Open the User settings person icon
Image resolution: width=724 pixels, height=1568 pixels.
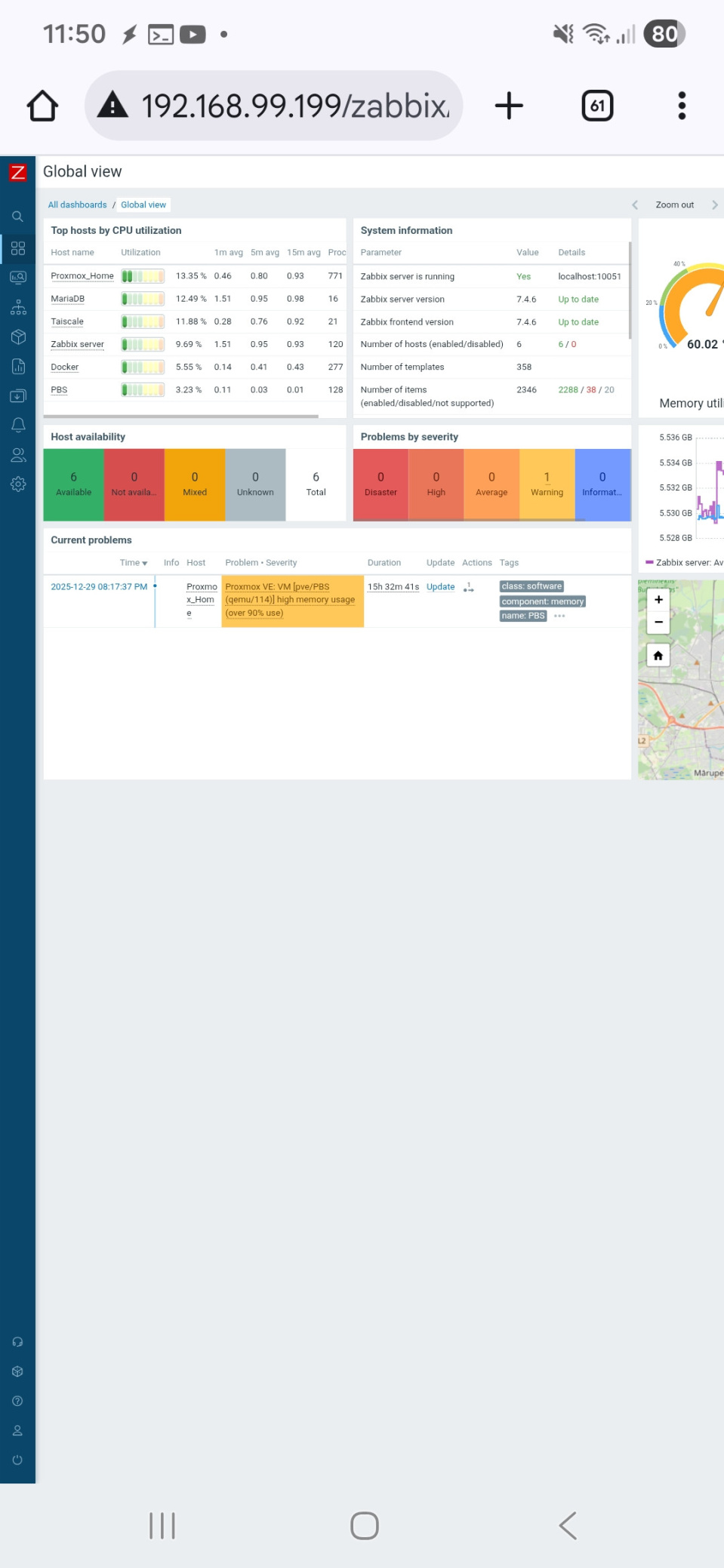point(17,1431)
